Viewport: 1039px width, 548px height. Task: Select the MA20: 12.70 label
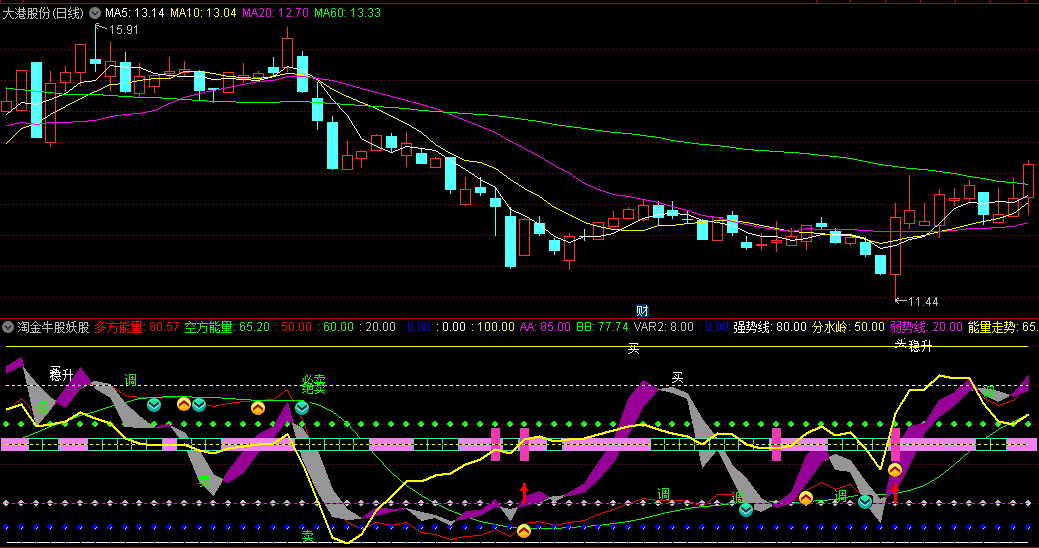pos(275,13)
